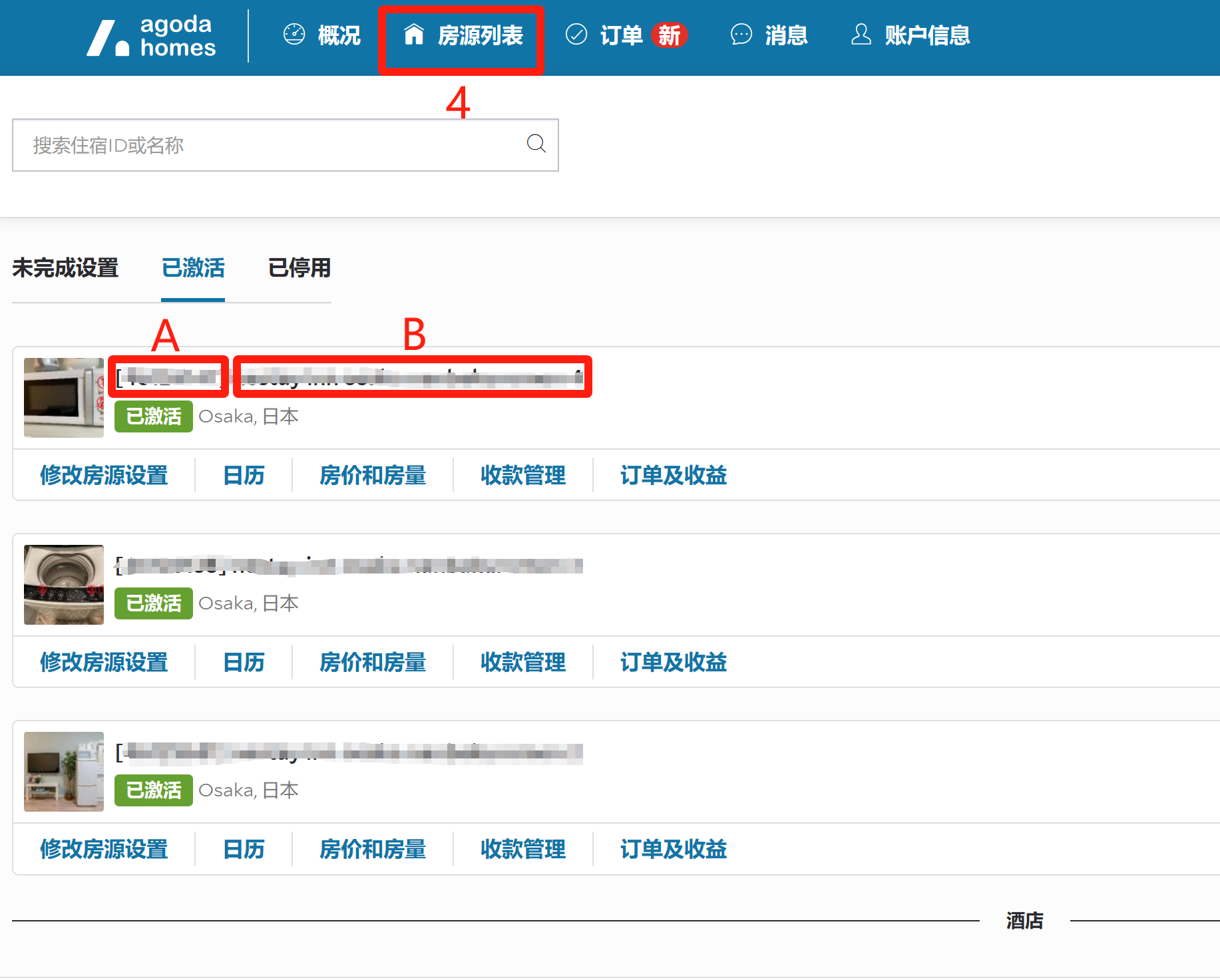Open 日历 for the living room listing
1220x980 pixels.
(x=244, y=849)
